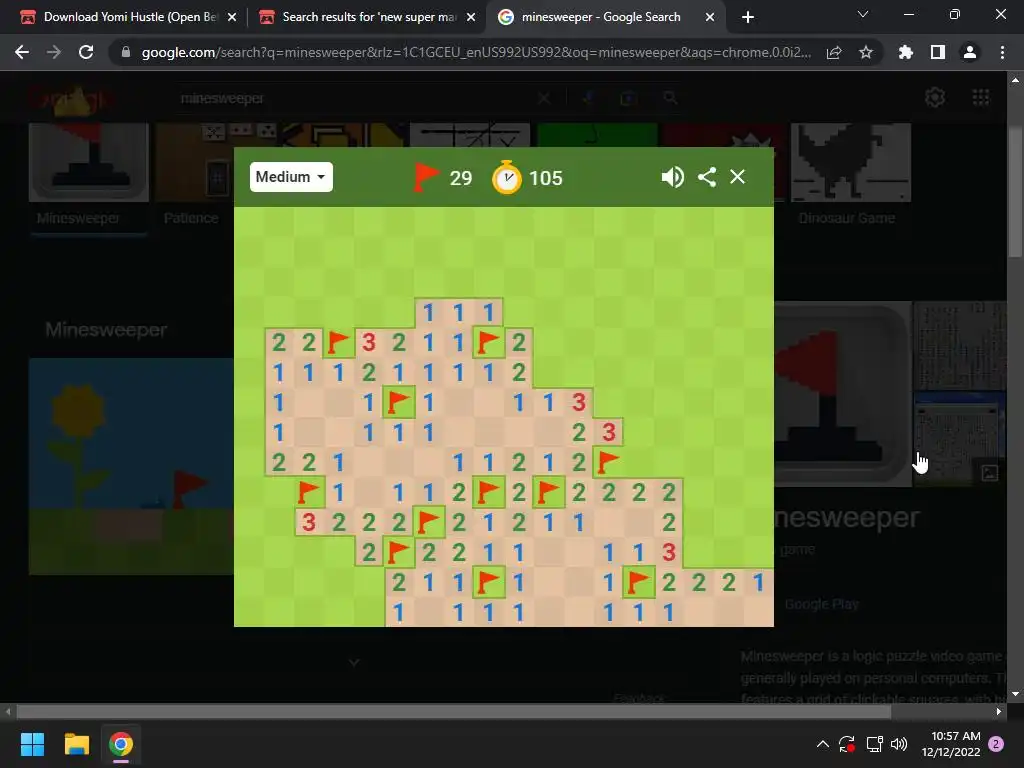Click the flag right of the green 2 column

click(608, 462)
